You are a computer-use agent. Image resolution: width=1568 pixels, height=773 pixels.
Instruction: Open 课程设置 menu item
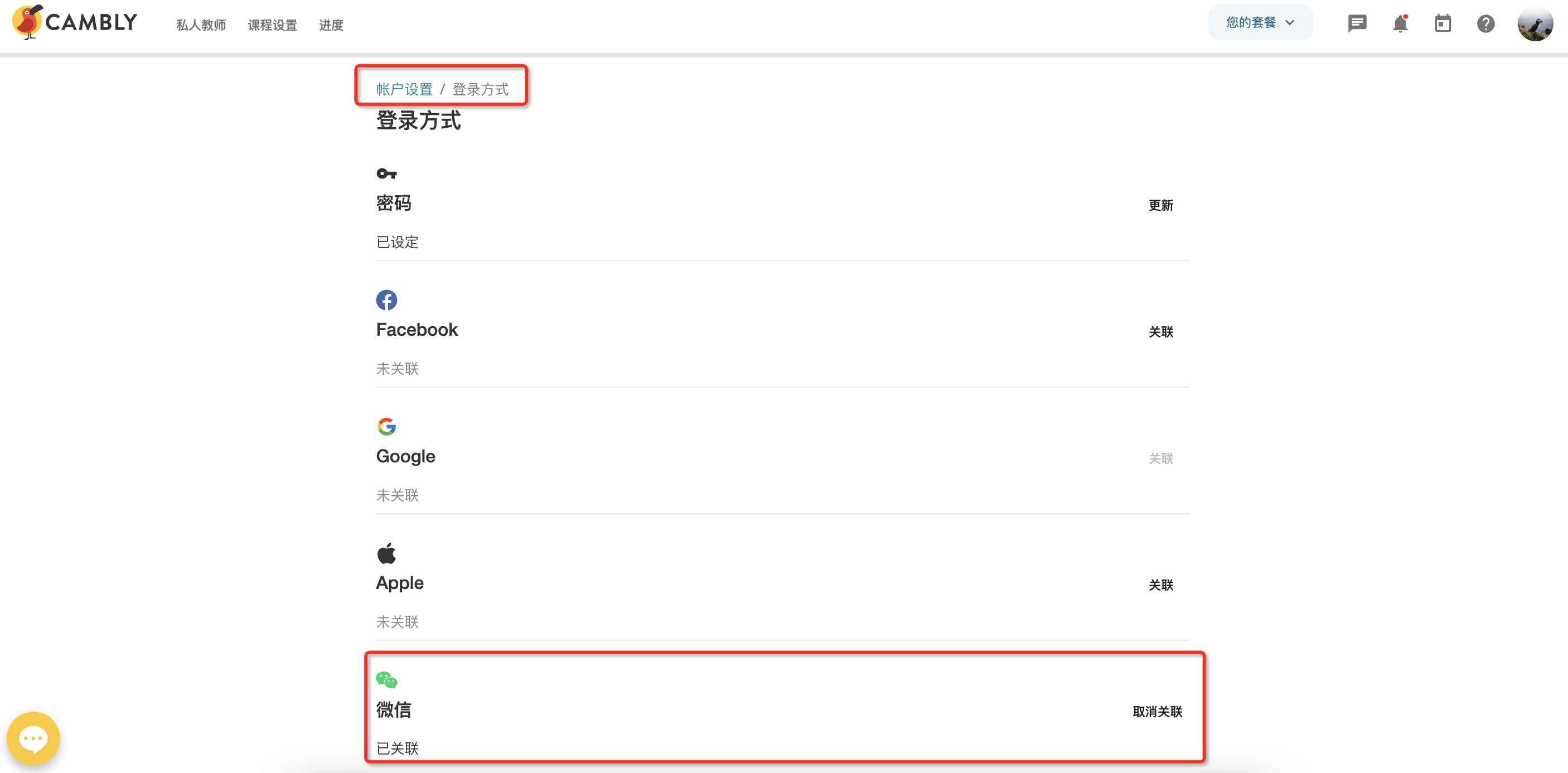(272, 25)
